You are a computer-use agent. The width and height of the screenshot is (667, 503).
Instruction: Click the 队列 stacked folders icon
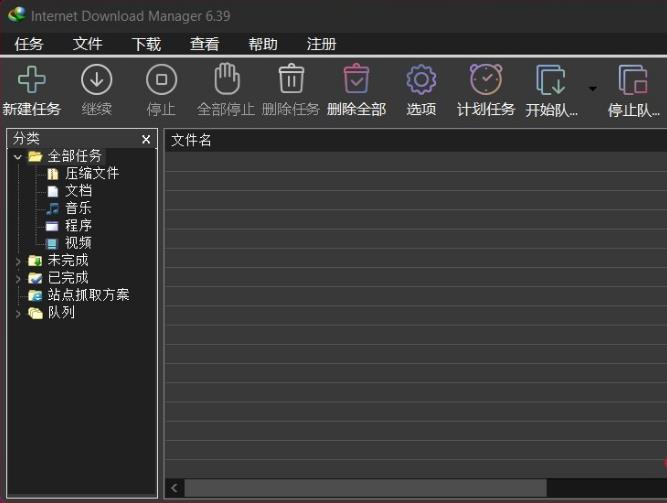[x=35, y=313]
